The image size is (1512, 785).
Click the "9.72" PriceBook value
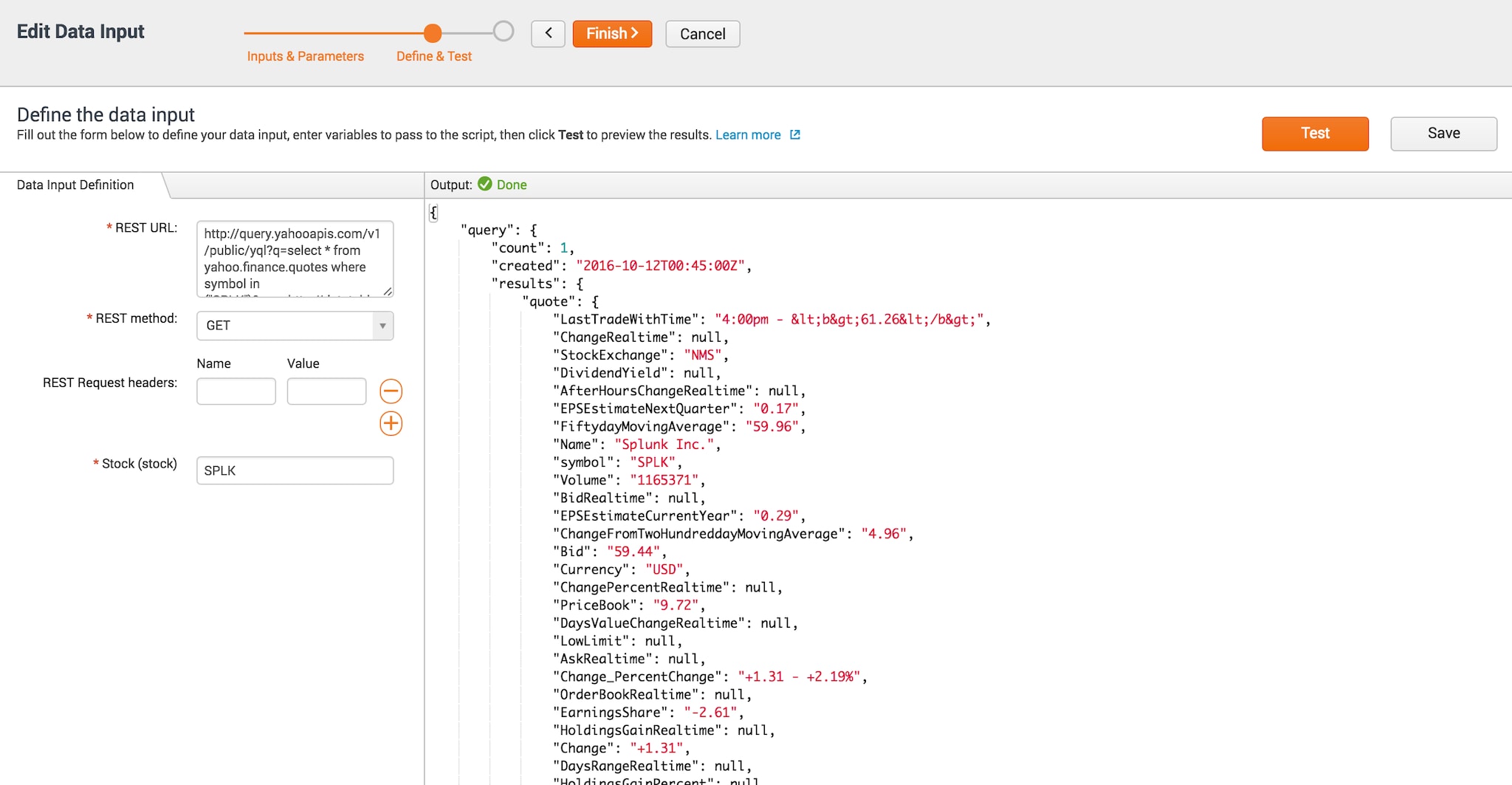pyautogui.click(x=676, y=604)
